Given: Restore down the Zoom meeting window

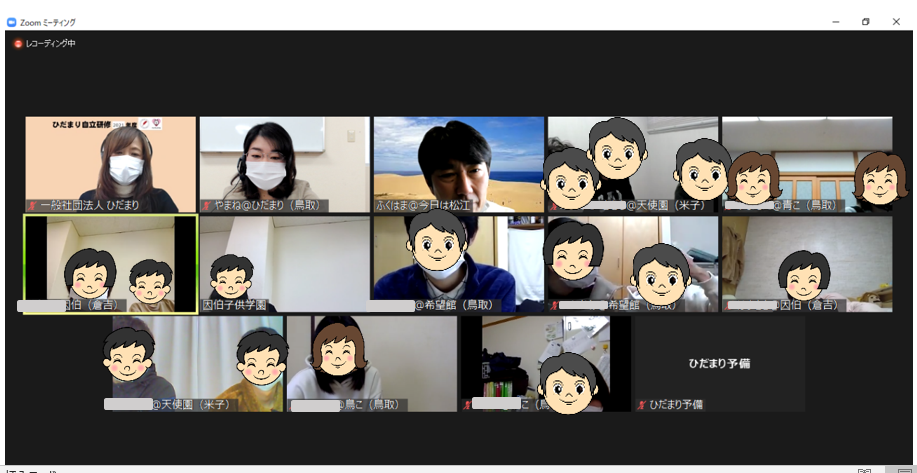Looking at the screenshot, I should coord(866,22).
